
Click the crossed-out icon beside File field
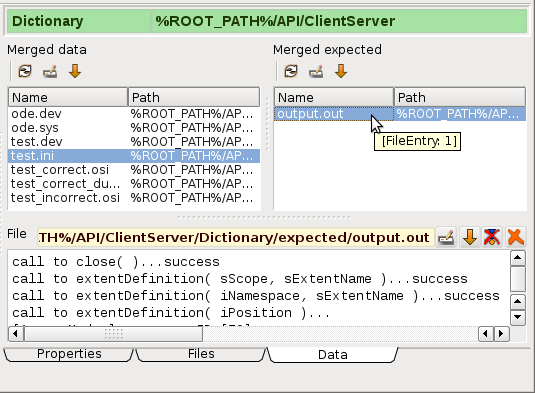(x=492, y=237)
